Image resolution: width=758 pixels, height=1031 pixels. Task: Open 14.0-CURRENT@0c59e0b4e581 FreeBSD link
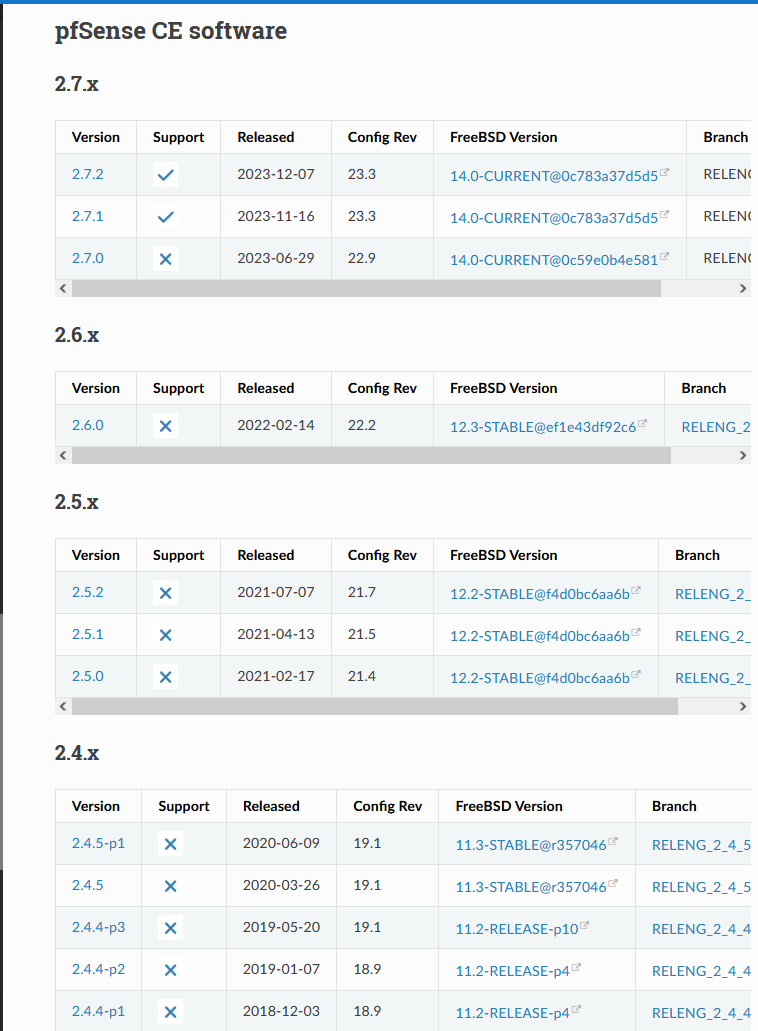[559, 260]
